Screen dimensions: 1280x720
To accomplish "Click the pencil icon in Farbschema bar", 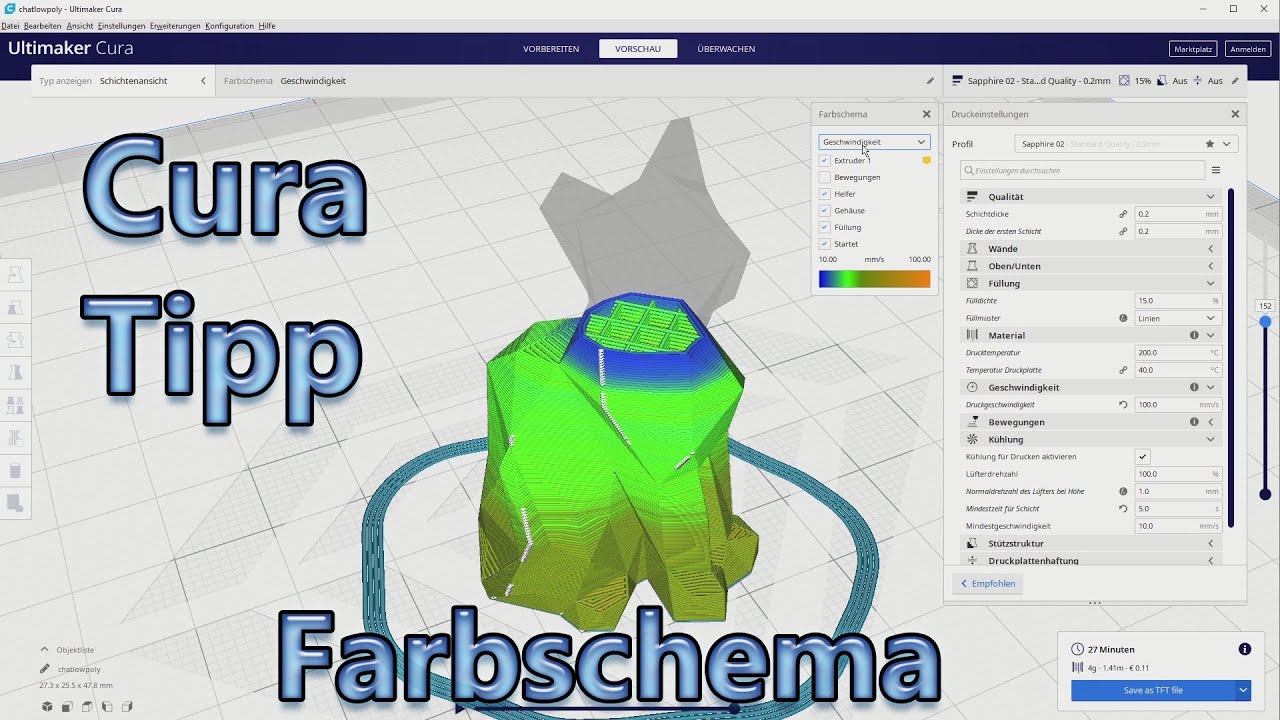I will (x=930, y=81).
